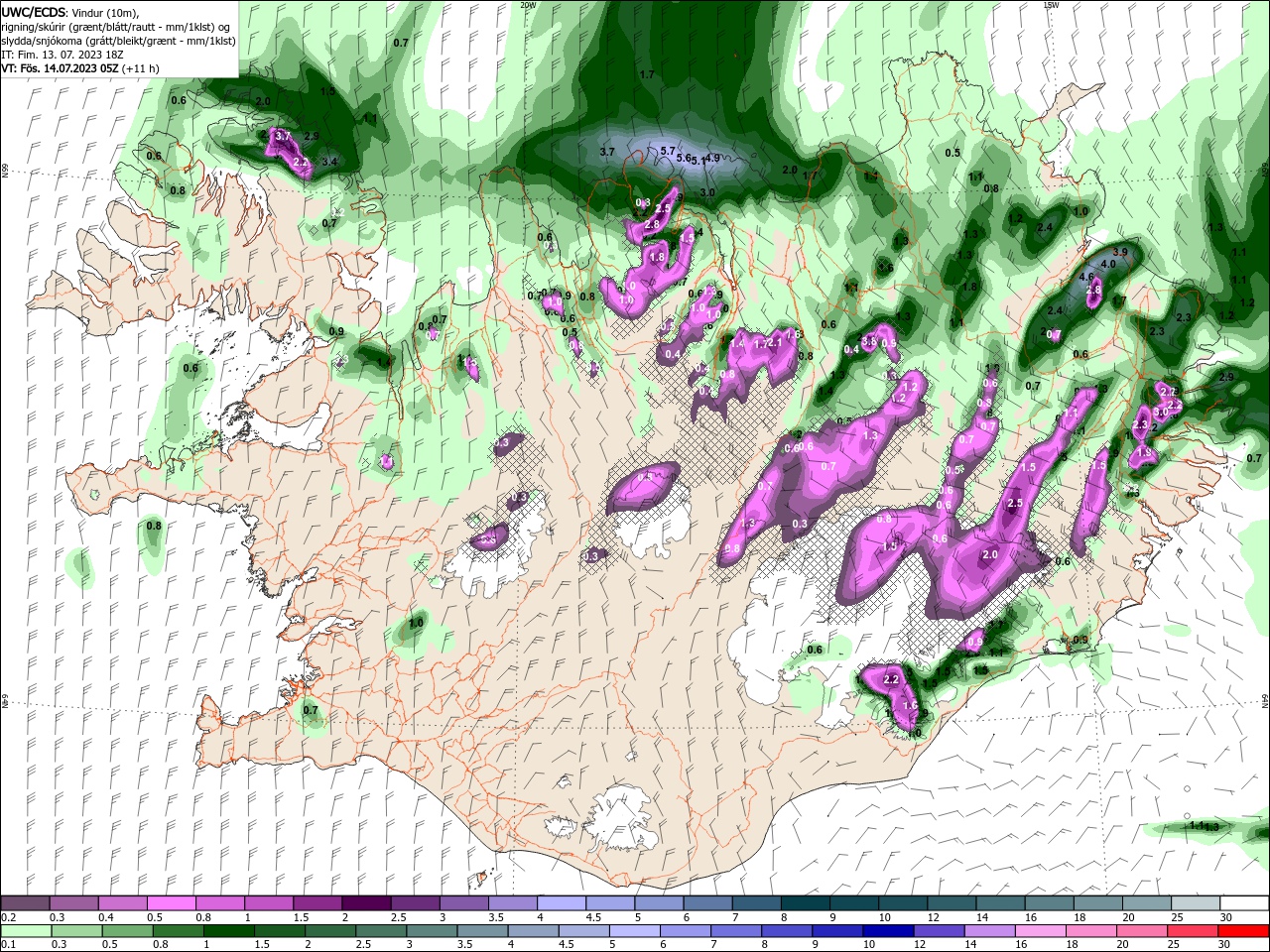Click the 4.9 precipitation value on the map
Image resolution: width=1270 pixels, height=952 pixels.
712,158
